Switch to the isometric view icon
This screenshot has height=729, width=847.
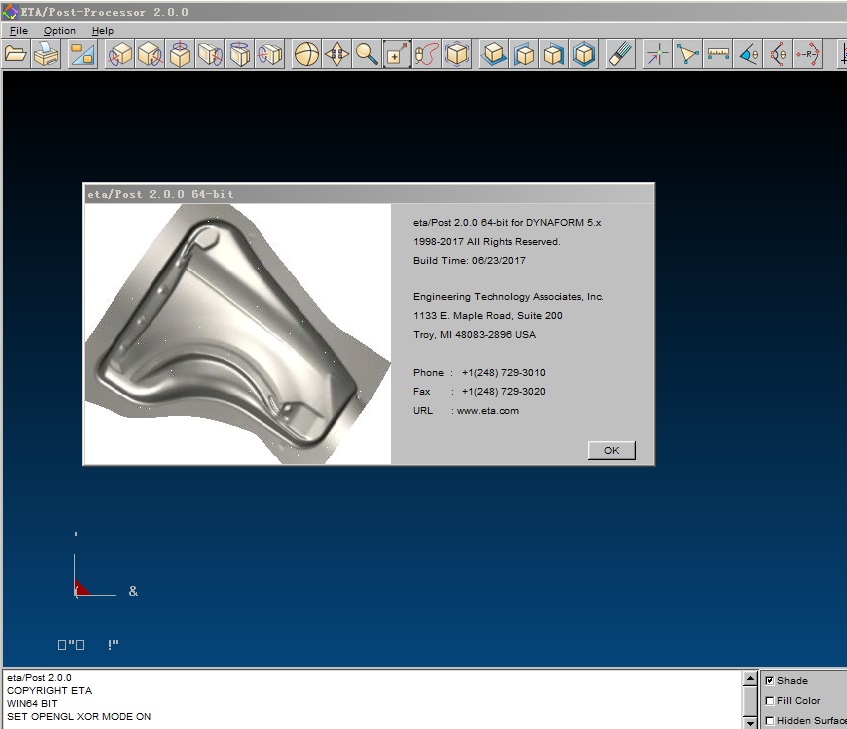pos(584,54)
